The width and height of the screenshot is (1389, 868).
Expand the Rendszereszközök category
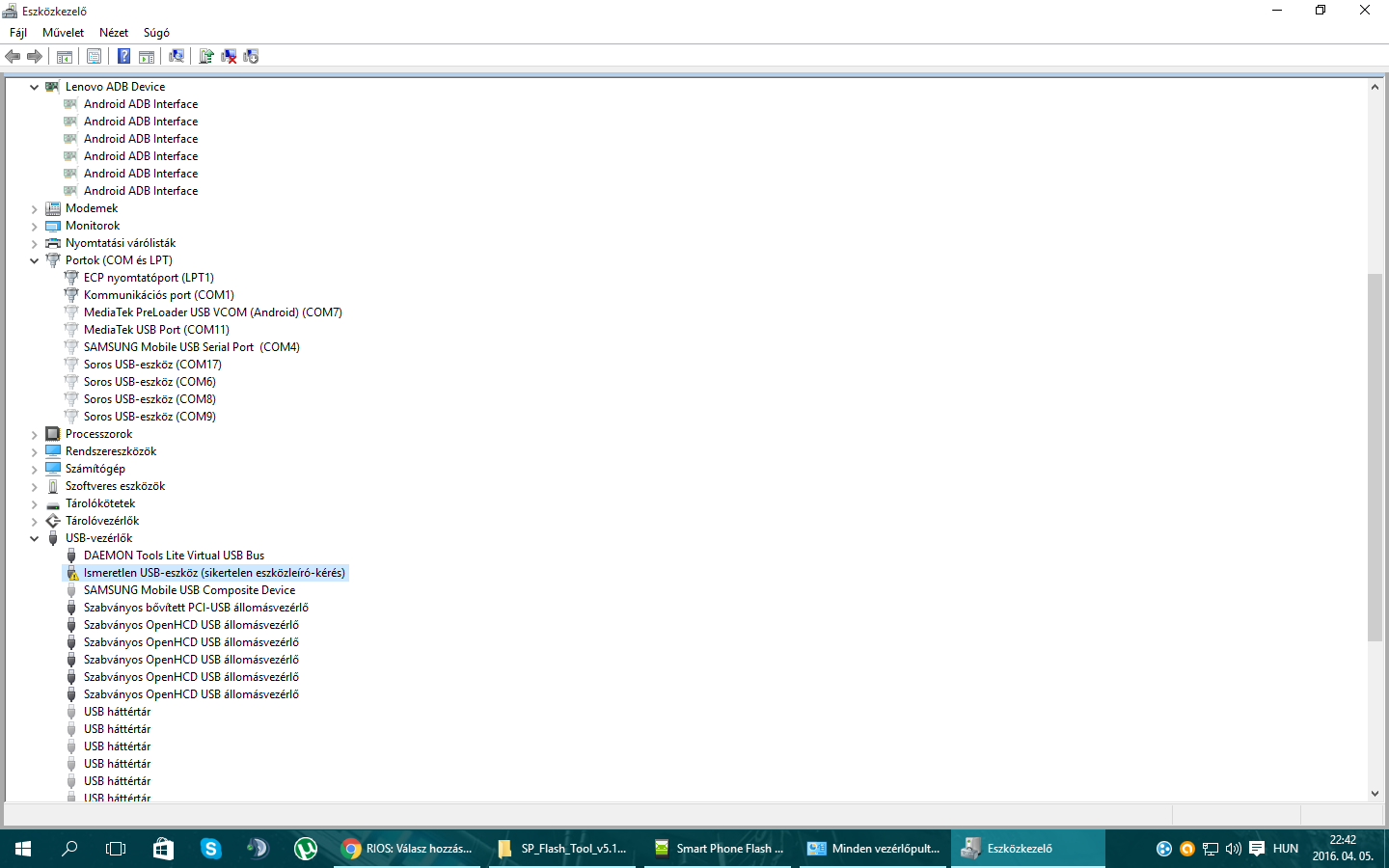tap(35, 451)
